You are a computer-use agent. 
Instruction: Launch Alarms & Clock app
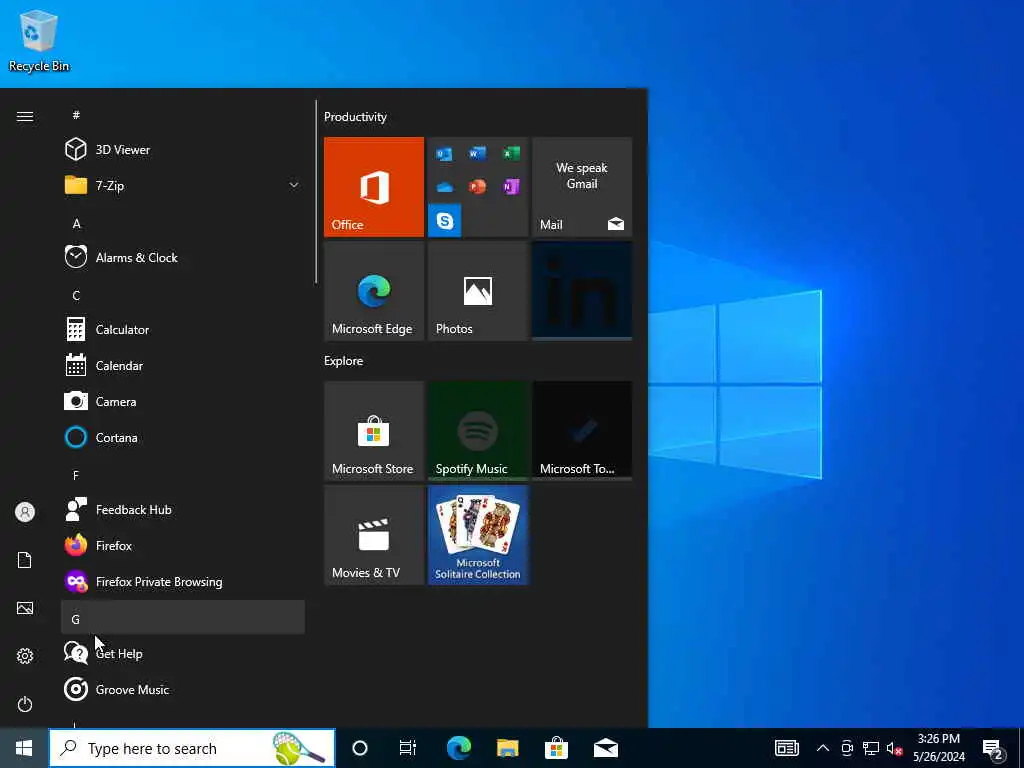(183, 257)
